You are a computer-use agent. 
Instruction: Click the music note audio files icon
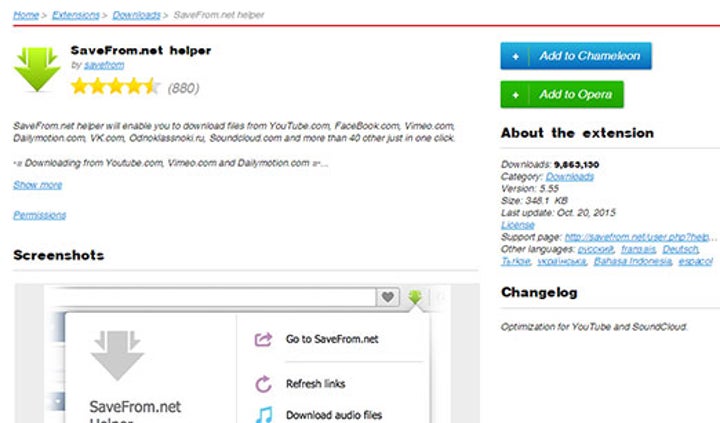[x=263, y=413]
